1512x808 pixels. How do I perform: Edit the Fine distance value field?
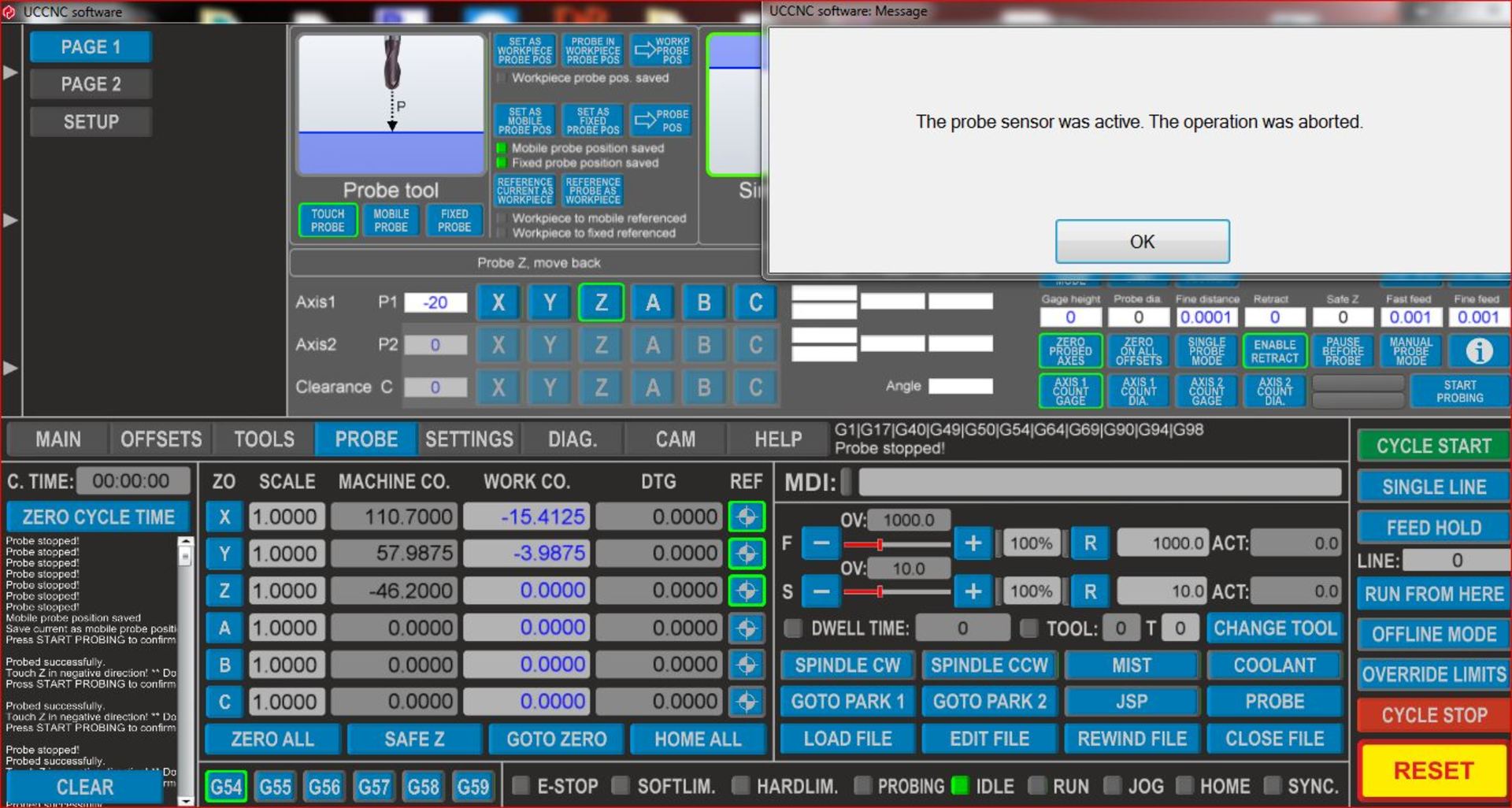[1206, 317]
